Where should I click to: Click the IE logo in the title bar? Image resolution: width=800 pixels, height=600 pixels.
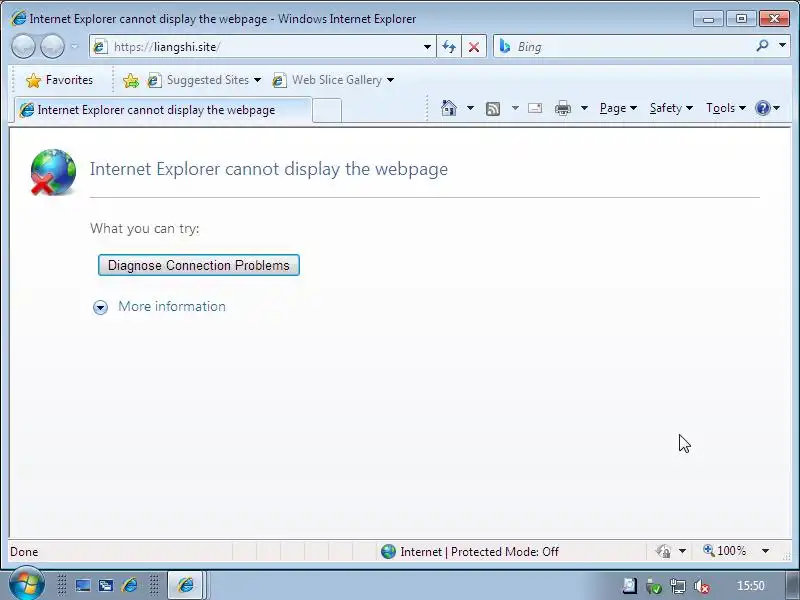point(18,18)
